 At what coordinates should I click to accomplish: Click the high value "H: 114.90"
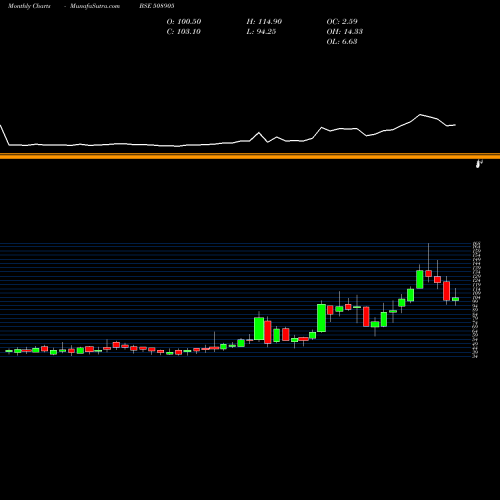pos(264,22)
